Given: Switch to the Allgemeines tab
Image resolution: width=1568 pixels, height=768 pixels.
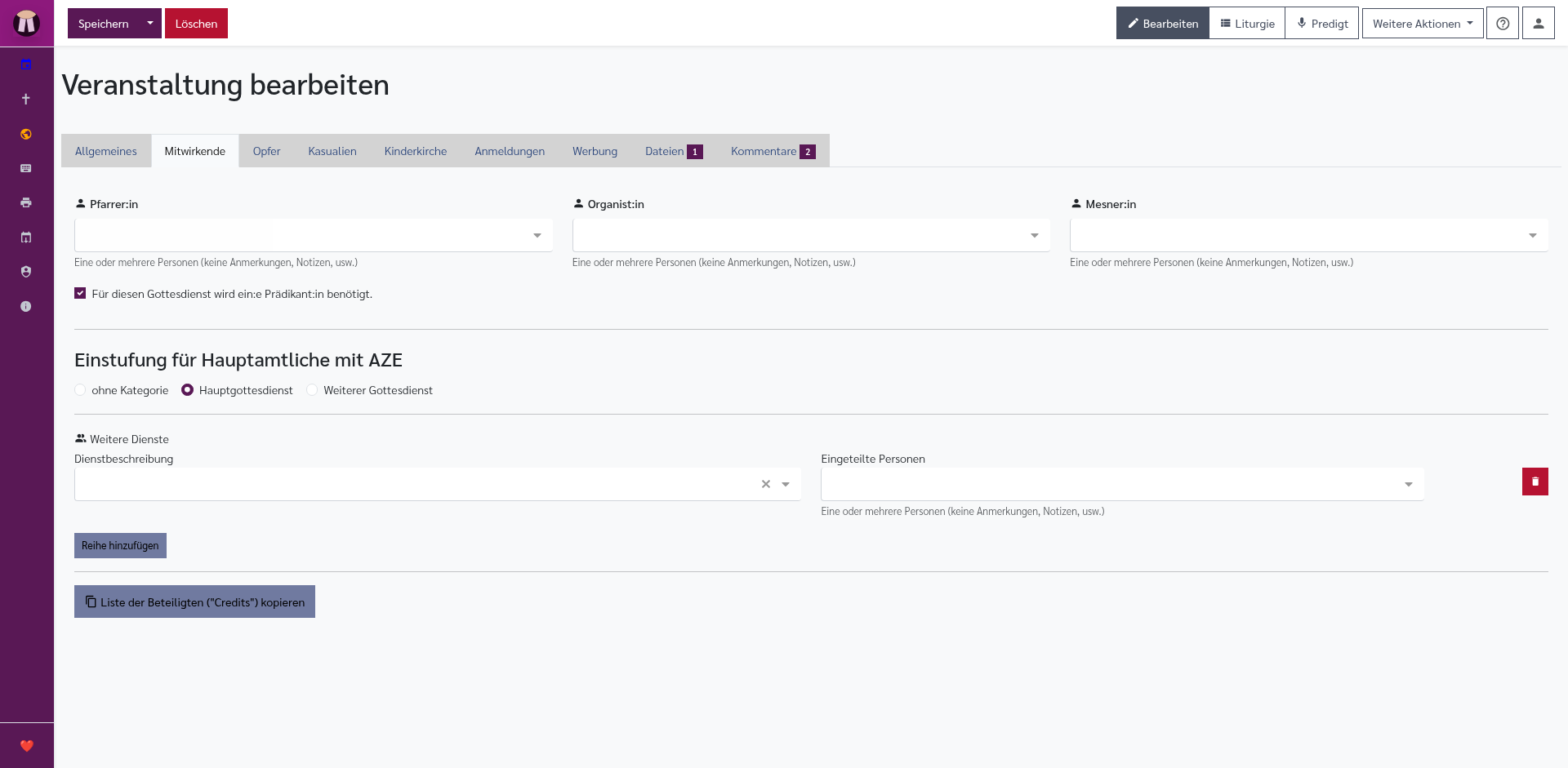Looking at the screenshot, I should 106,151.
